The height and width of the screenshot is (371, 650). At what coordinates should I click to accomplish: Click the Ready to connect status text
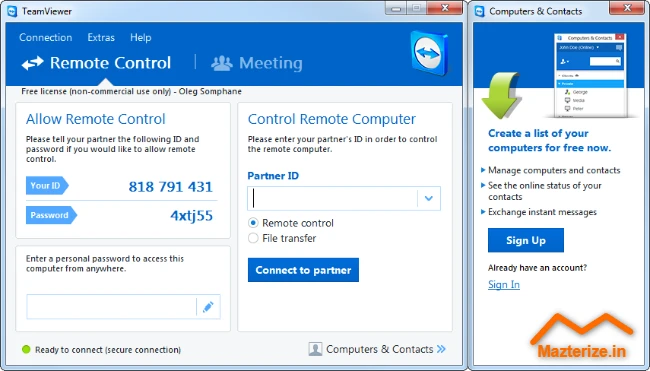108,349
